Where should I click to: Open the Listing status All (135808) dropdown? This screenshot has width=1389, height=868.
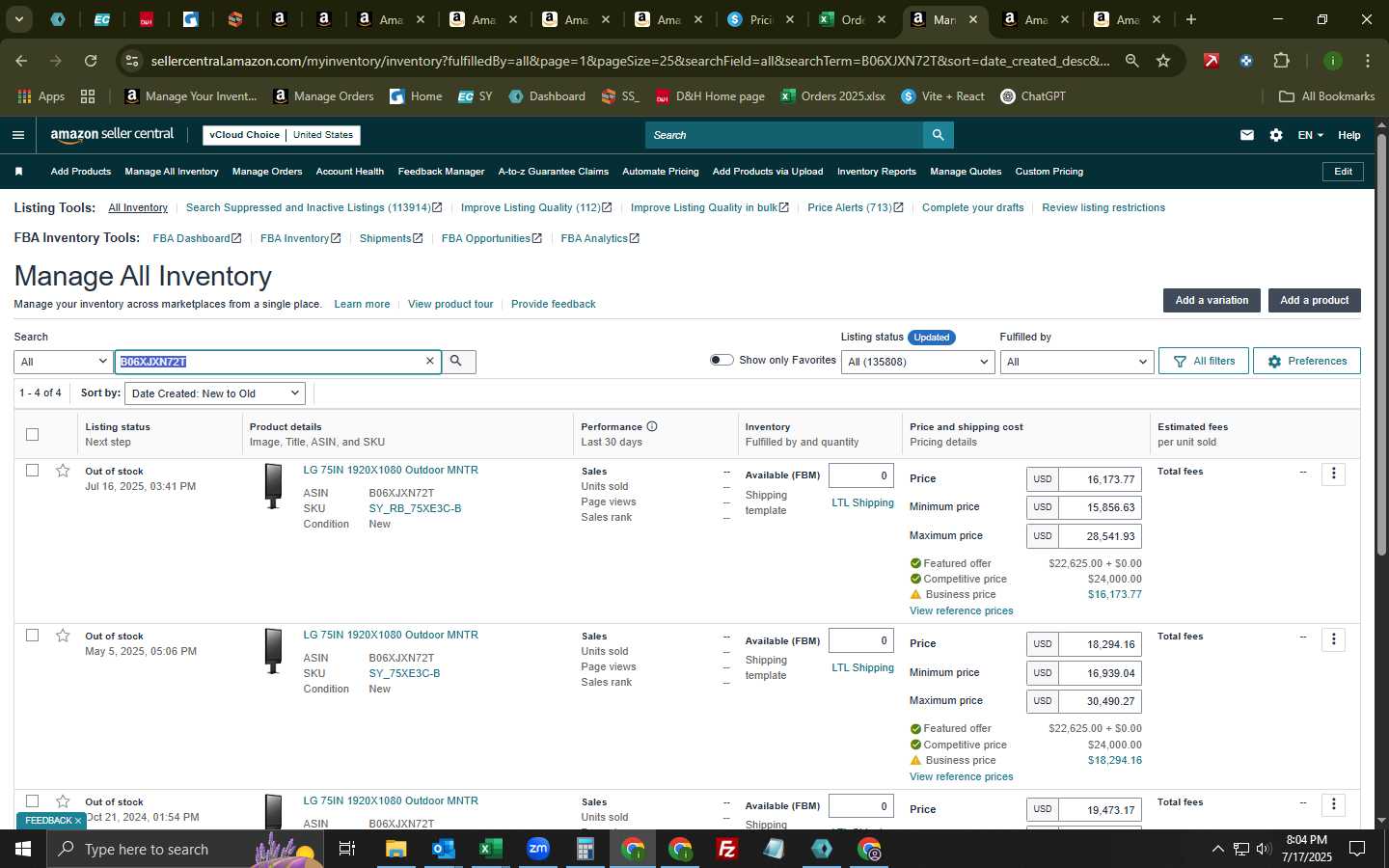(x=917, y=362)
